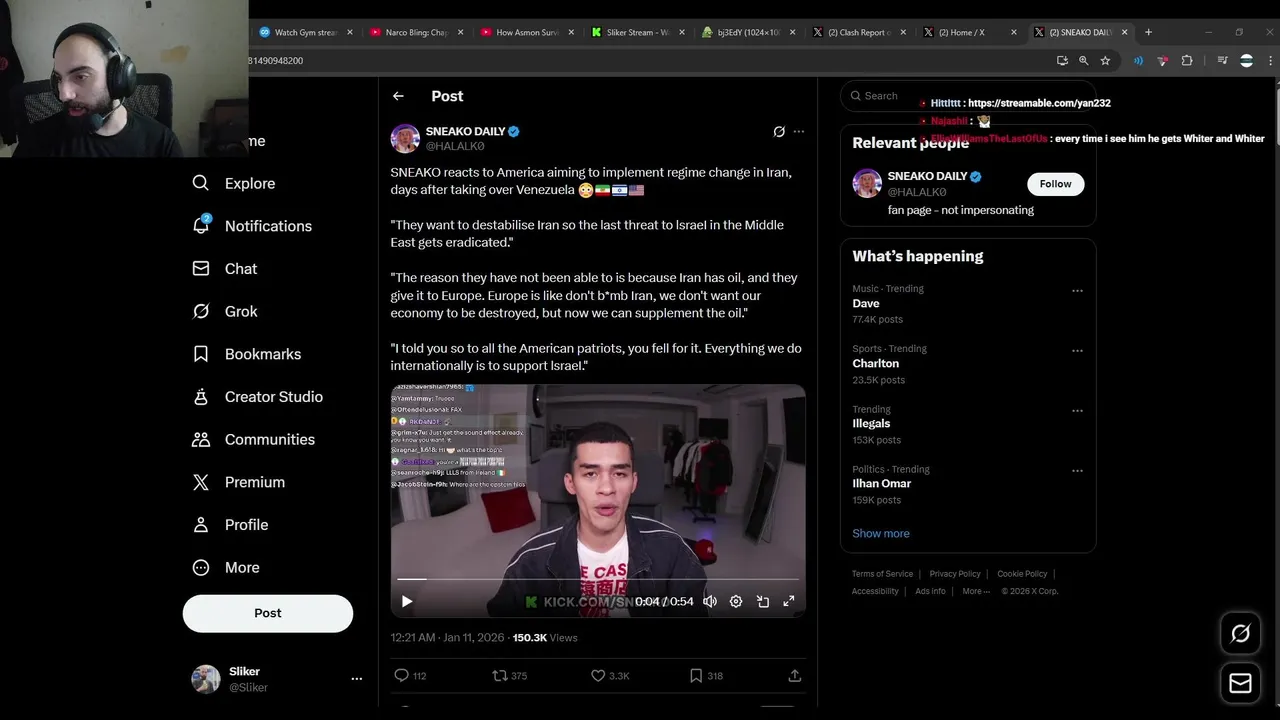Image resolution: width=1280 pixels, height=720 pixels.
Task: Open SNEAKO DAILY name in Relevant people
Action: click(927, 176)
